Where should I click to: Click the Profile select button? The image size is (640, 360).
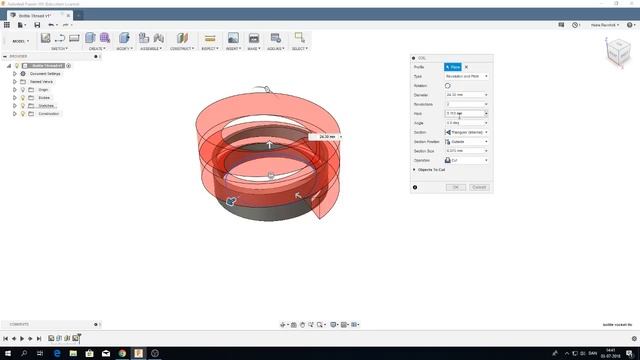tap(453, 67)
